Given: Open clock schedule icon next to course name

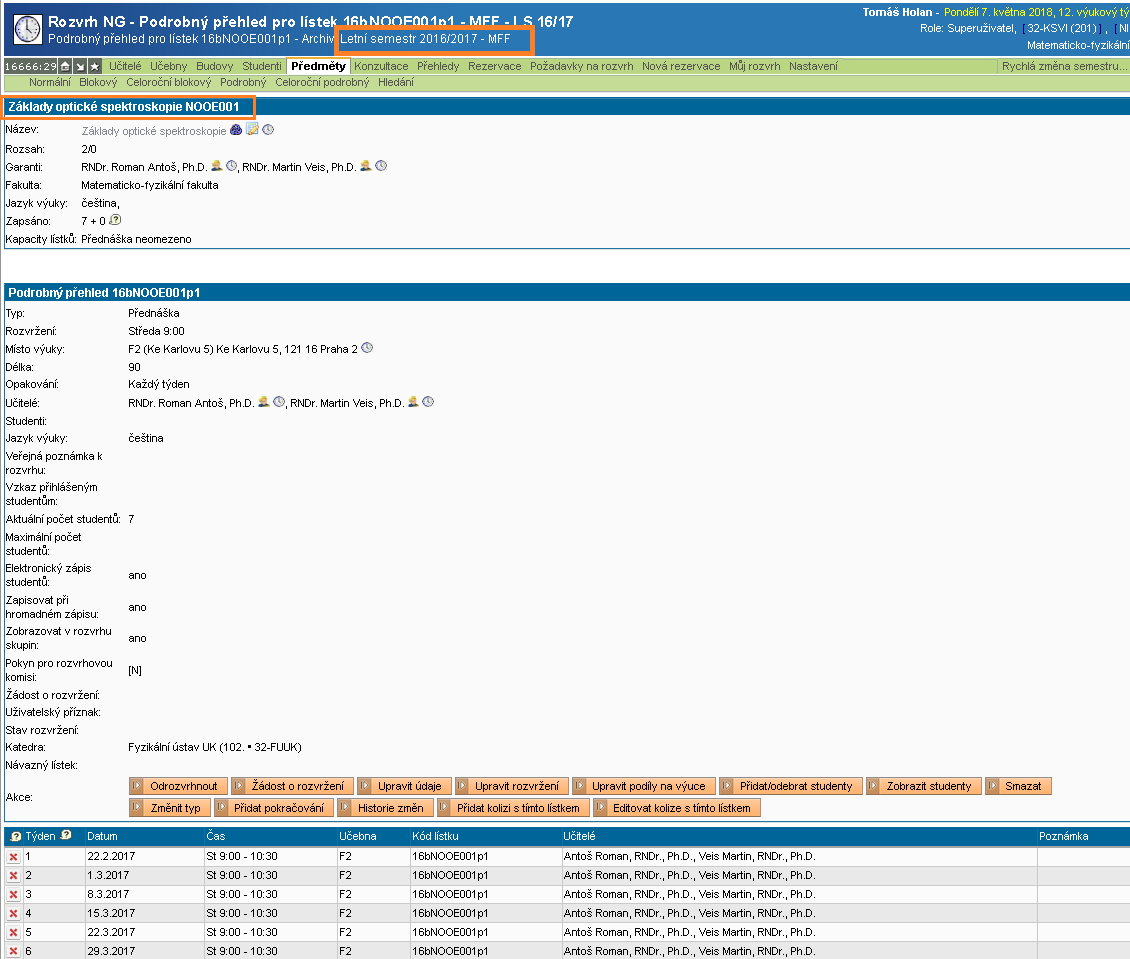Looking at the screenshot, I should click(x=268, y=130).
